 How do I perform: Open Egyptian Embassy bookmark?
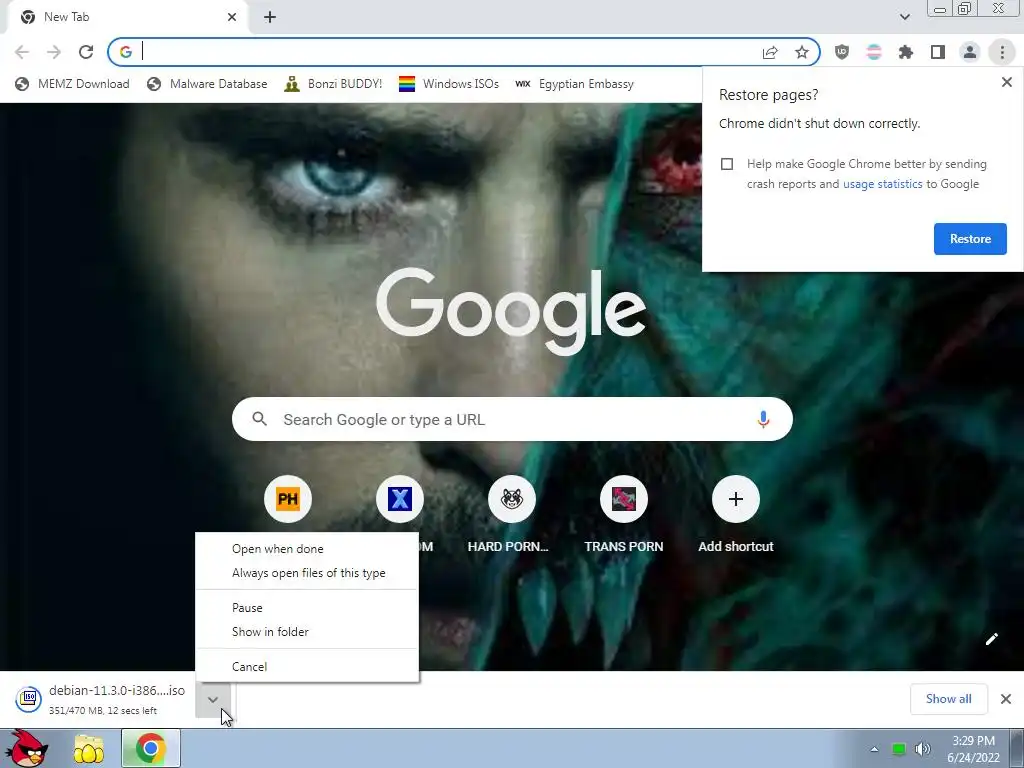click(574, 84)
